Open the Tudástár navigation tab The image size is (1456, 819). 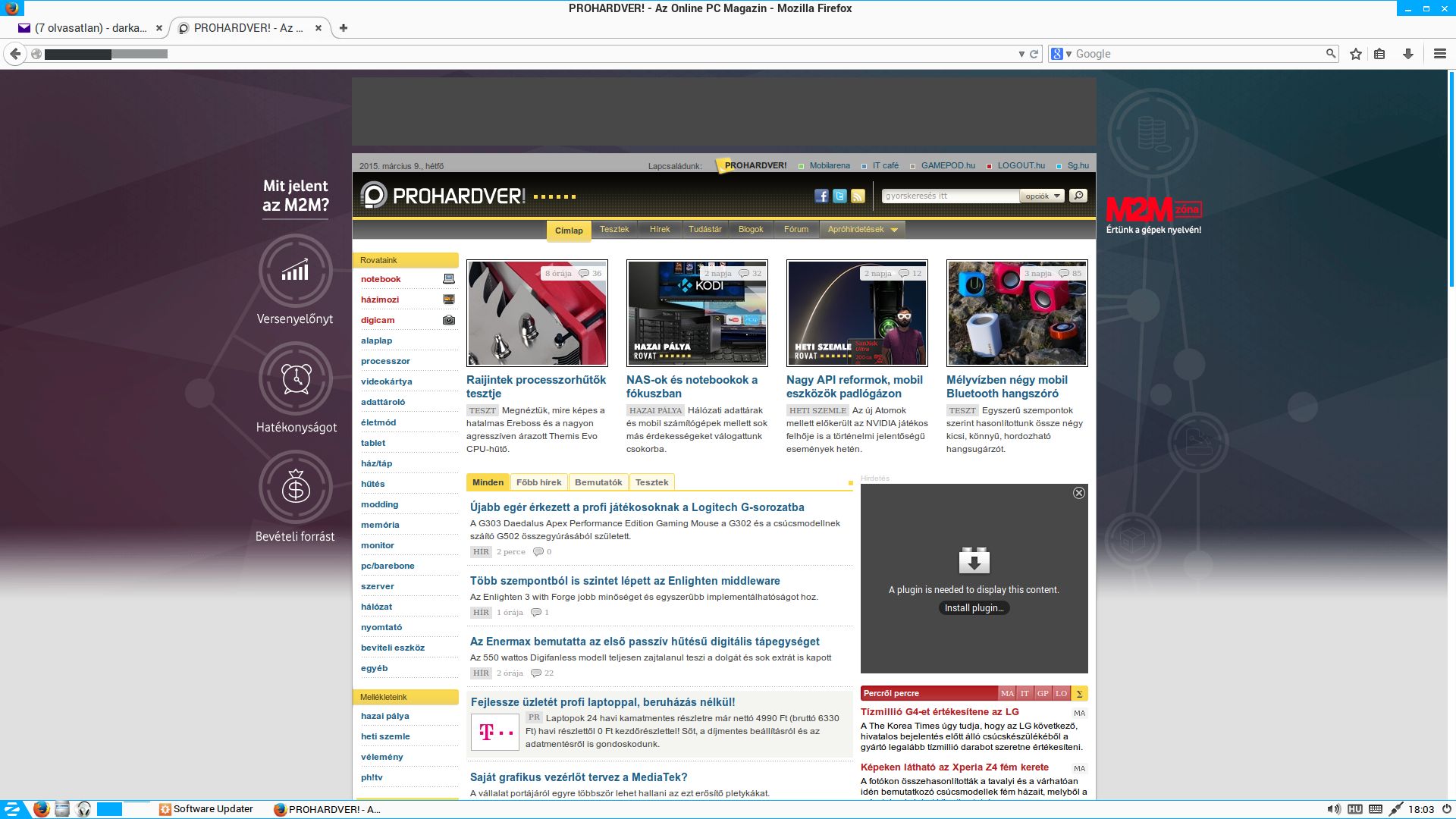click(705, 230)
